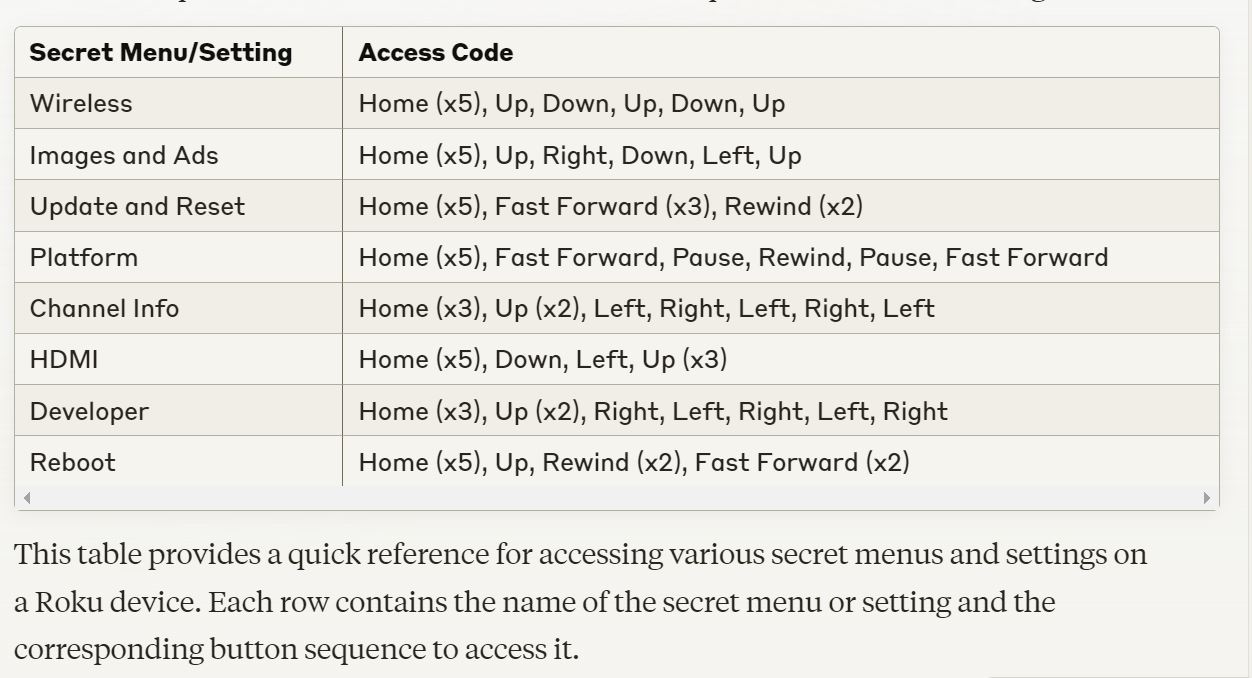Click the Reboot access code text

[x=634, y=462]
